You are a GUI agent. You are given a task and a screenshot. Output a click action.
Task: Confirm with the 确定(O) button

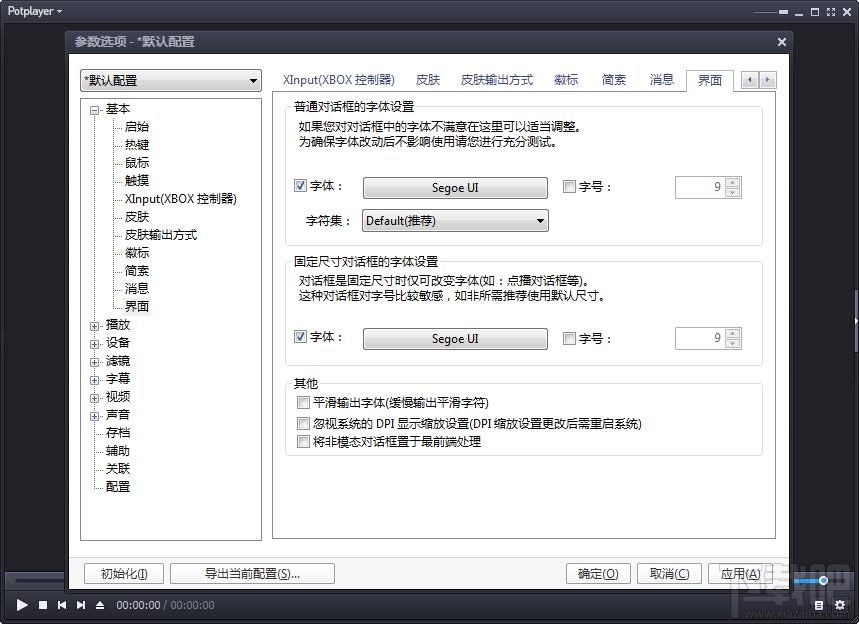[598, 574]
